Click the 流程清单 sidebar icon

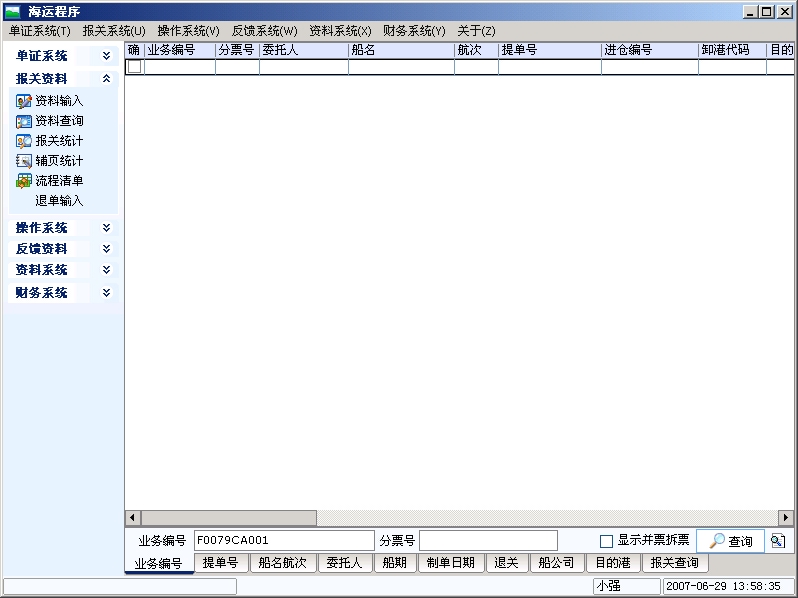(23, 181)
